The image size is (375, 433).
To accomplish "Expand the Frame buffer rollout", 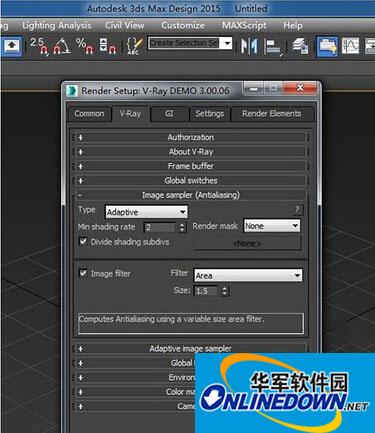I will point(191,166).
